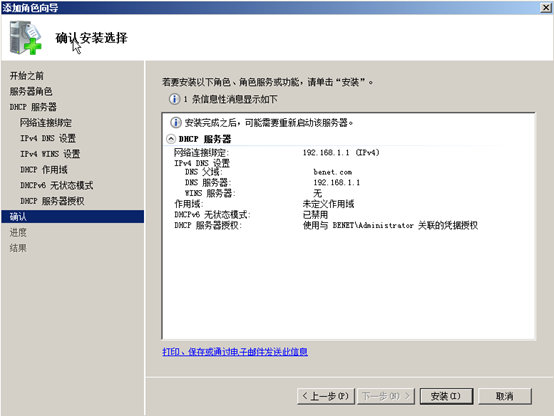The height and width of the screenshot is (416, 554).
Task: Click the WINS 服务器 value 无
Action: pos(318,193)
